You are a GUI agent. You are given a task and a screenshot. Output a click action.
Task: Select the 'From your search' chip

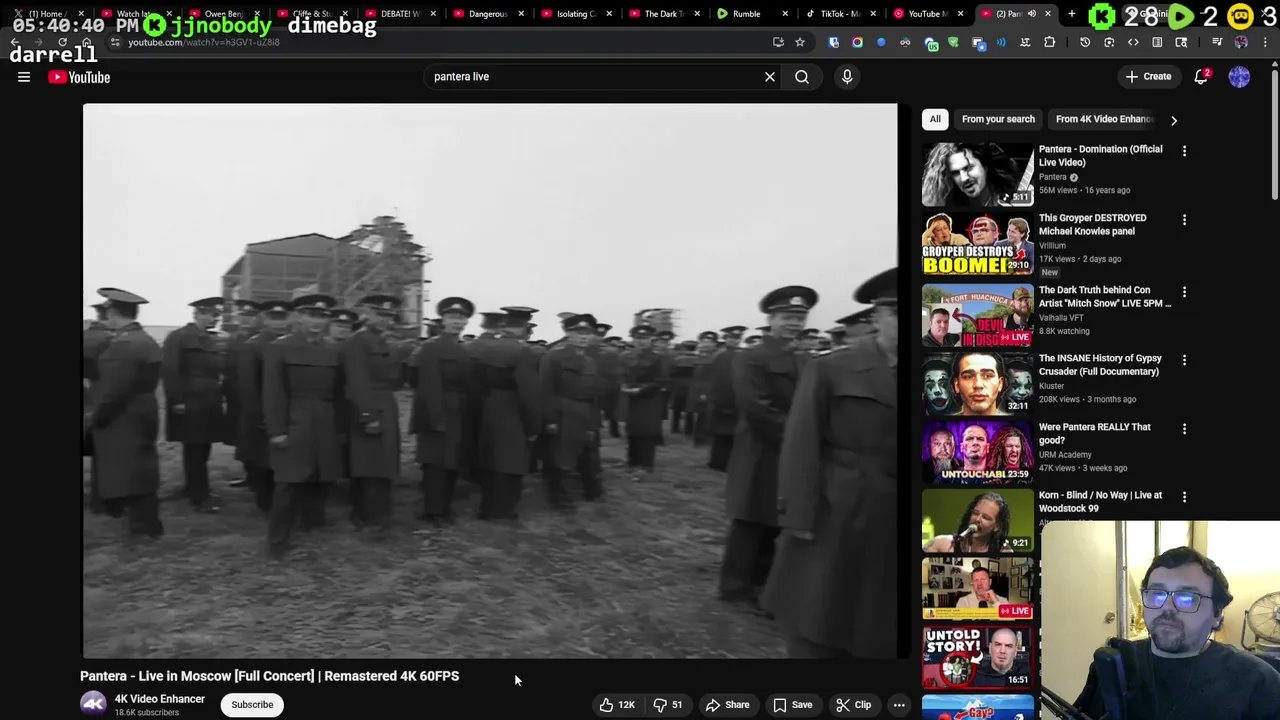coord(998,119)
